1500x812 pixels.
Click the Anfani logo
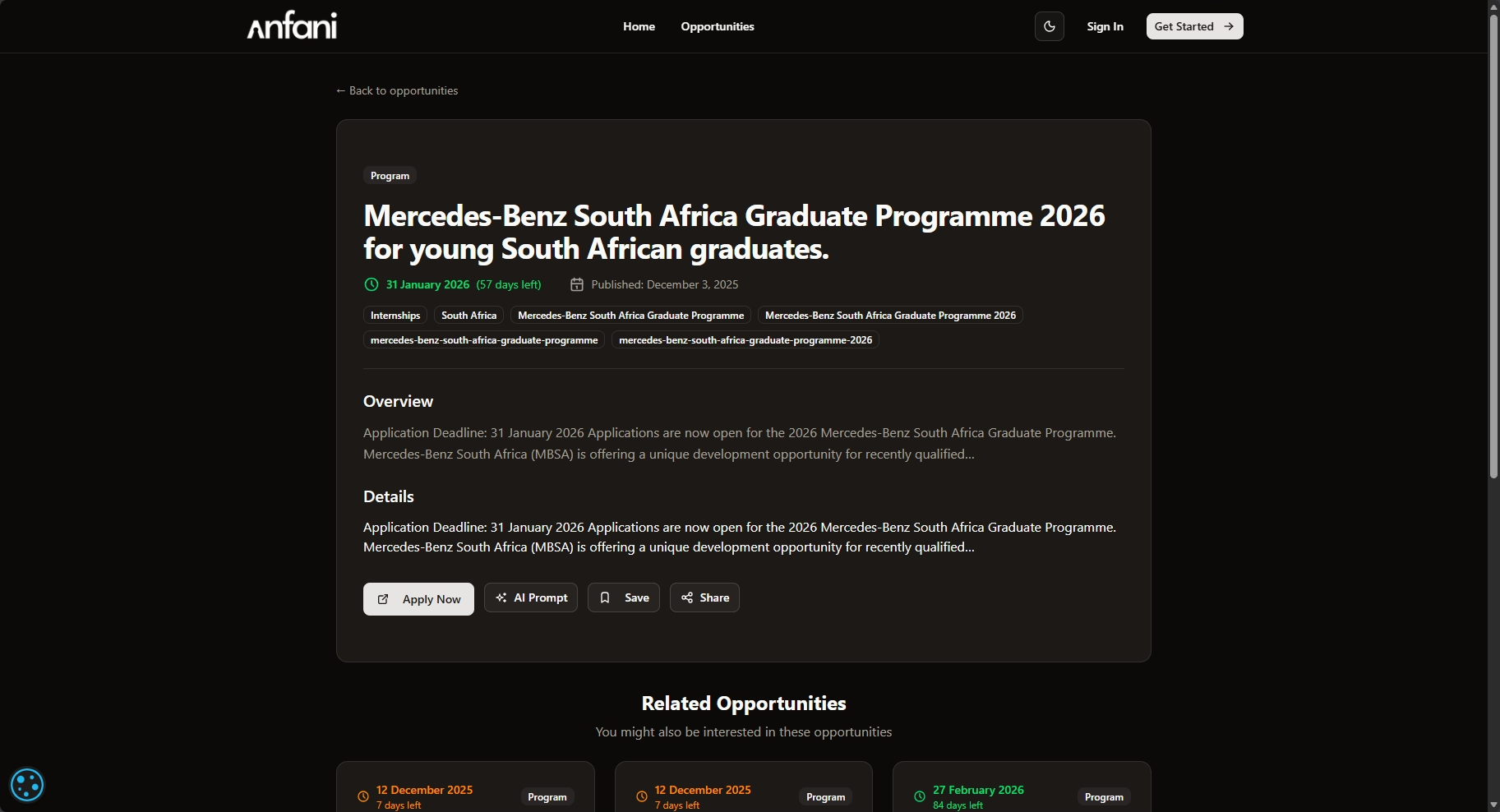[292, 26]
